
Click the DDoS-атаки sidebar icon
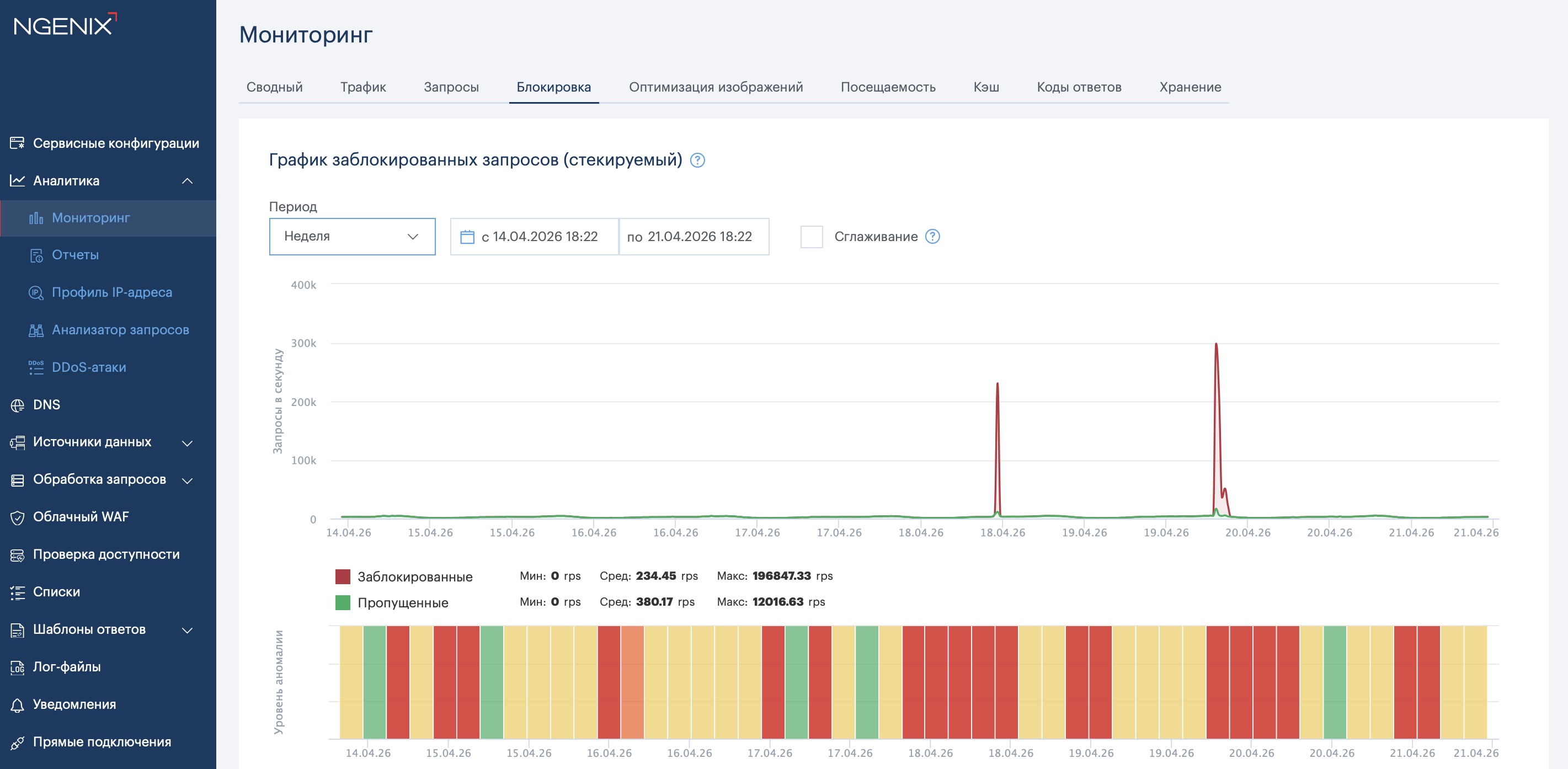pos(36,367)
